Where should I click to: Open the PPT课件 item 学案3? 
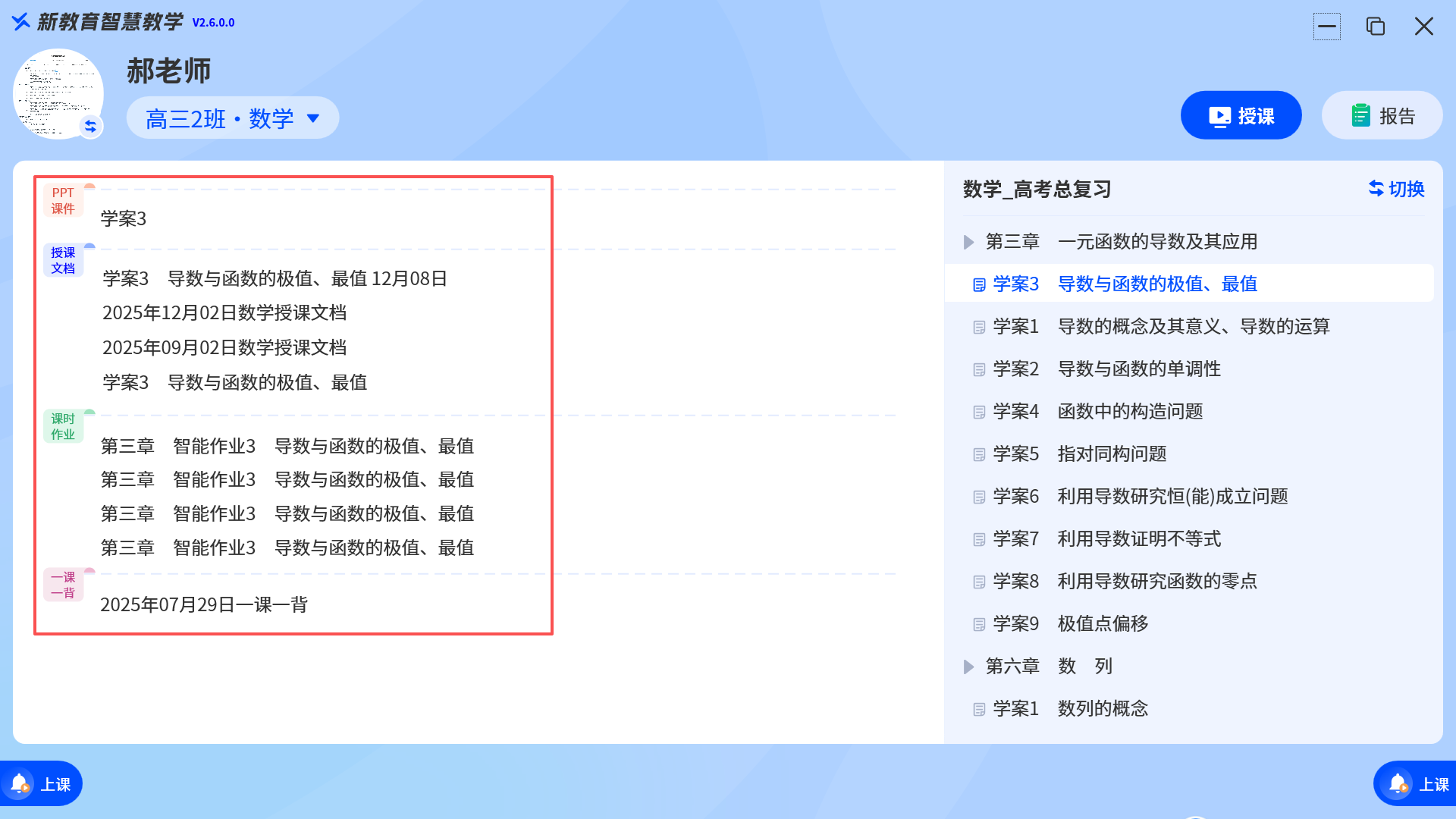point(124,219)
